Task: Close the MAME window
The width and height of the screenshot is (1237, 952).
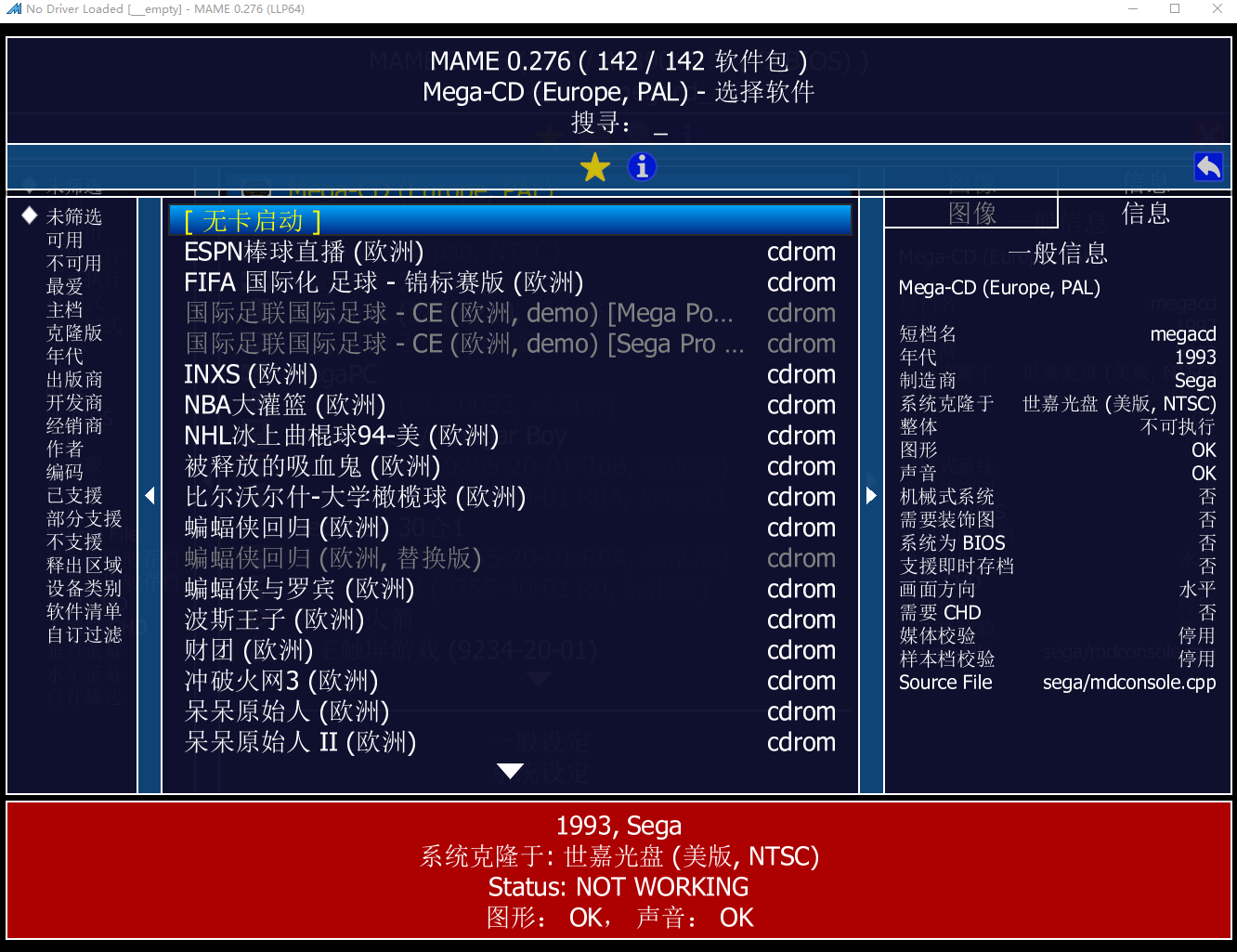Action: tap(1217, 9)
